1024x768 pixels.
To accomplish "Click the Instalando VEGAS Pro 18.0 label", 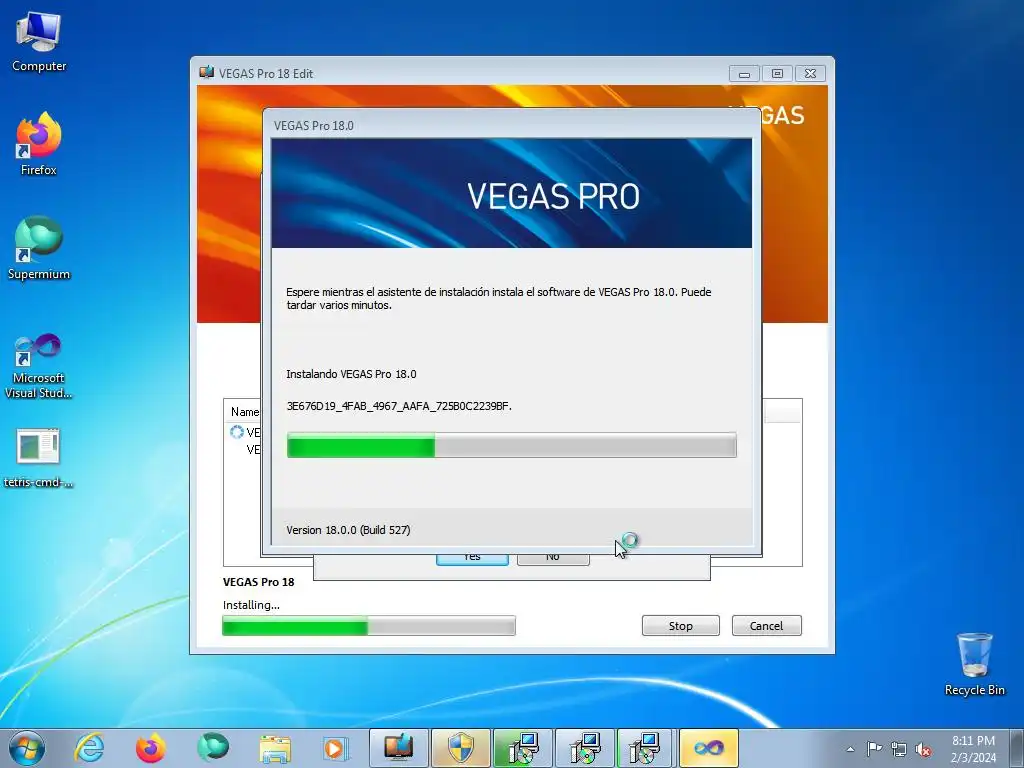I will pos(351,374).
